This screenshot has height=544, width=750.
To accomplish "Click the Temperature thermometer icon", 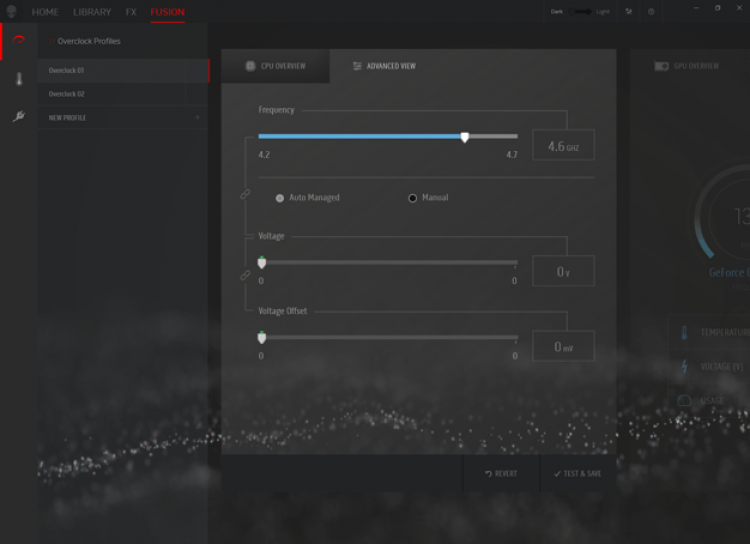I will pos(684,333).
